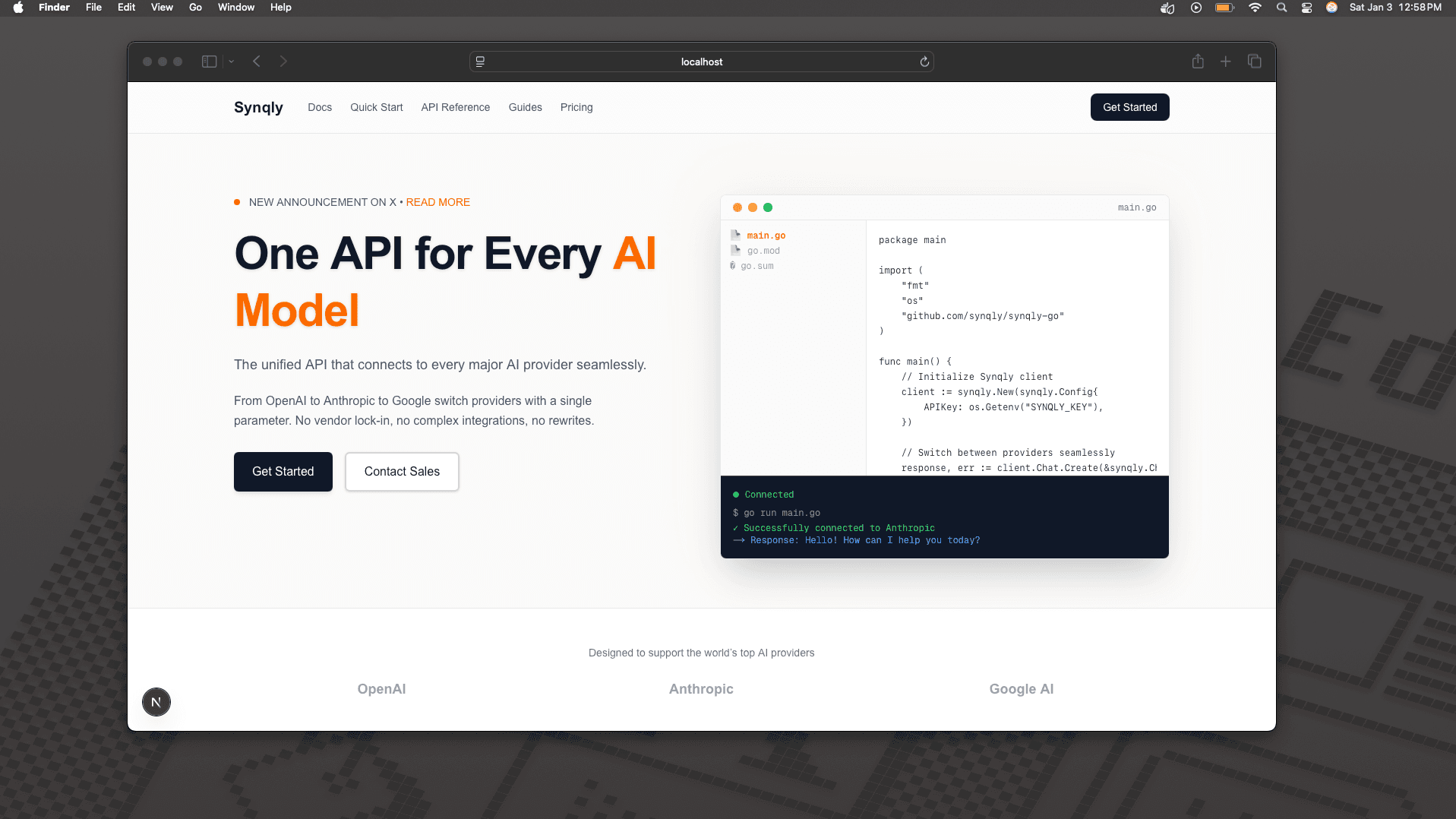Go forward with the browser forward arrow
The height and width of the screenshot is (819, 1456).
(283, 62)
